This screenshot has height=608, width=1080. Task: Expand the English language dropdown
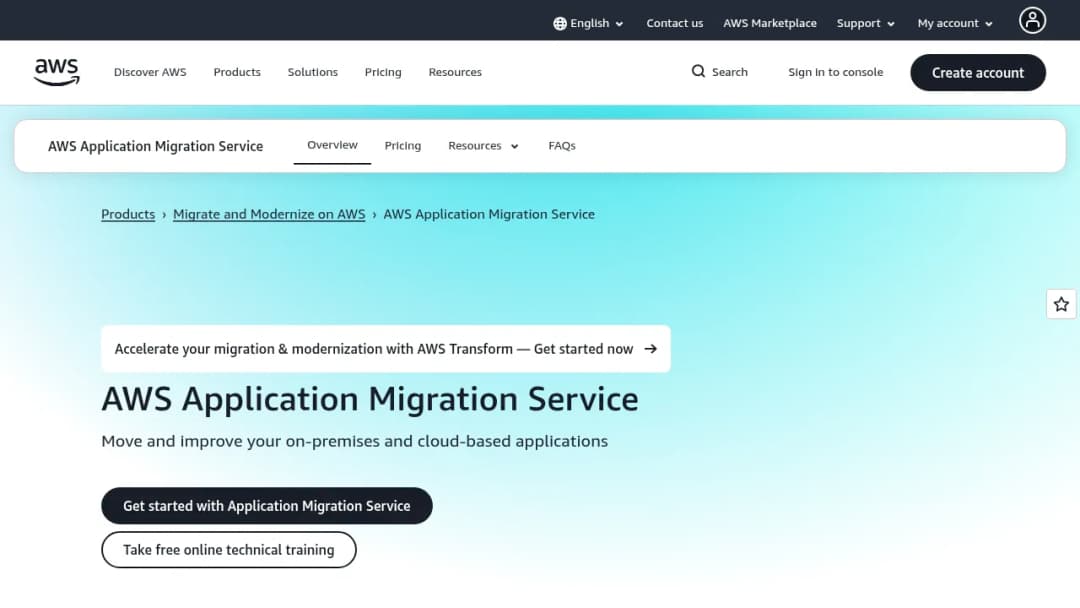pos(589,23)
